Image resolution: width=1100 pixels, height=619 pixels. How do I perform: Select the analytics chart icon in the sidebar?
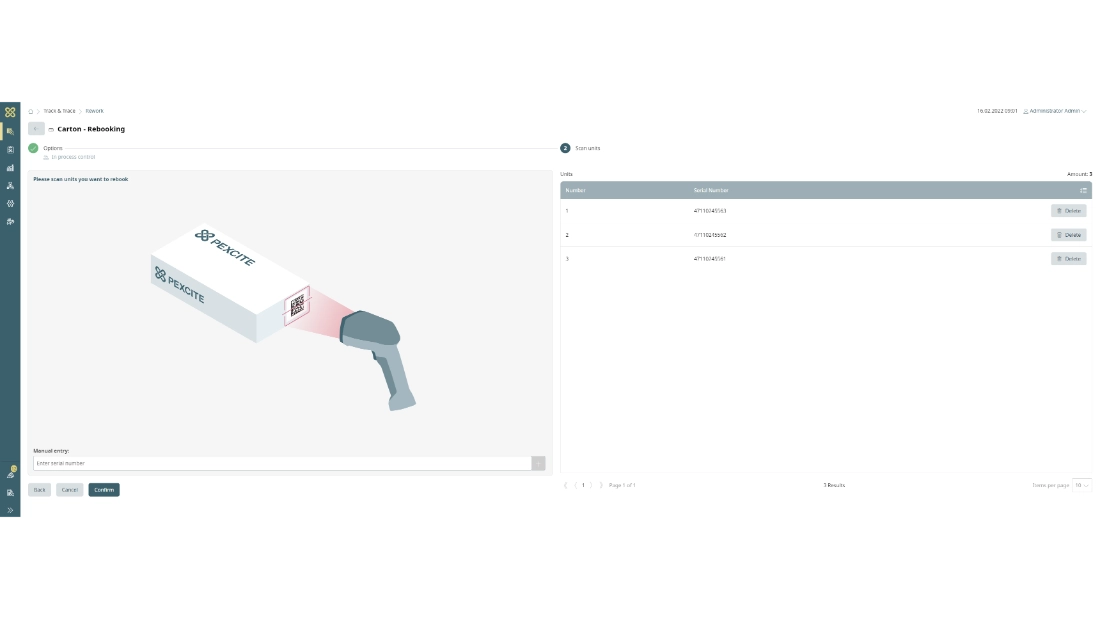9,167
